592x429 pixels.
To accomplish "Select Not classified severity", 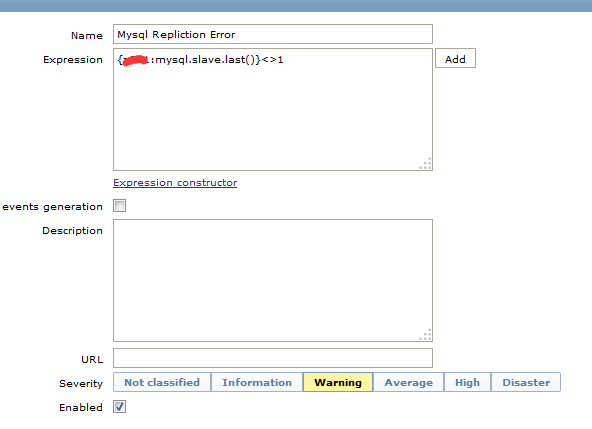I will pos(162,382).
